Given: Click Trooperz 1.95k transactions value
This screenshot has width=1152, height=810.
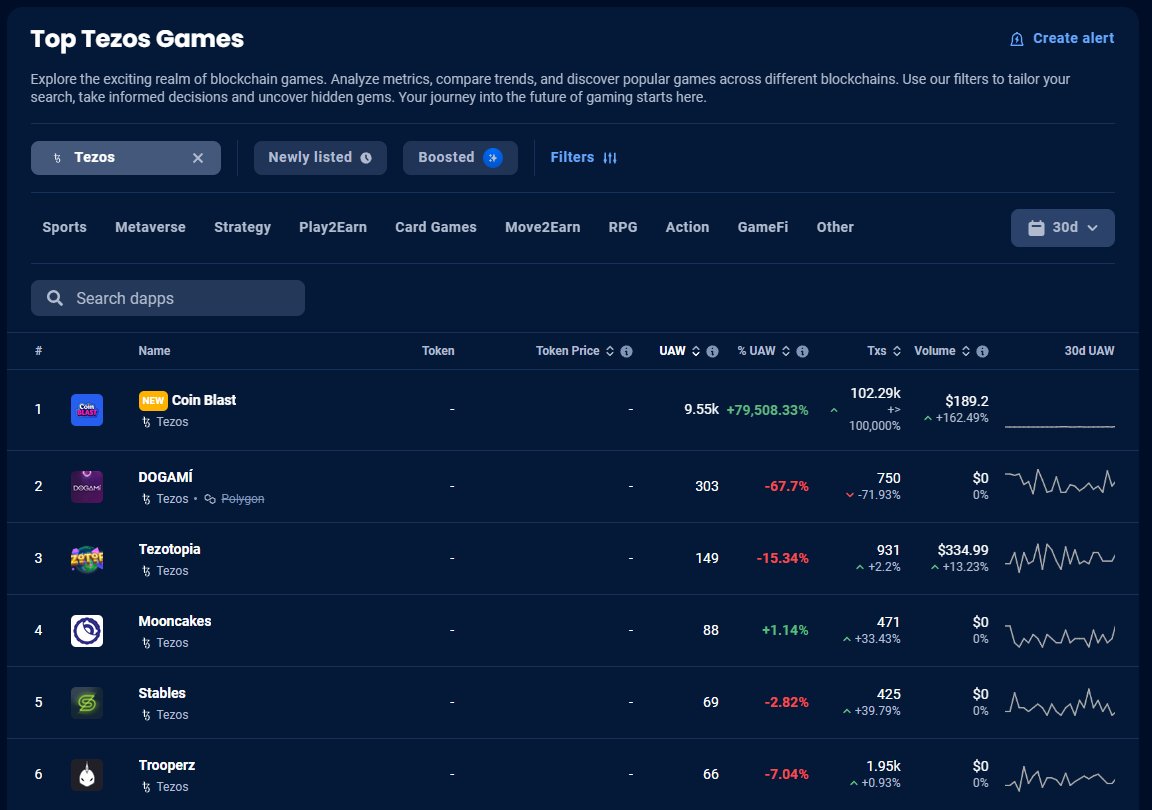Looking at the screenshot, I should tap(883, 766).
